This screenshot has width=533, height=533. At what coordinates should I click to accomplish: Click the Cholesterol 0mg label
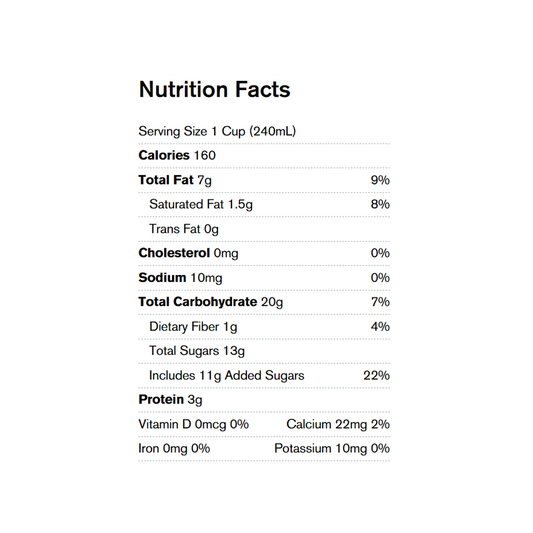pos(188,253)
